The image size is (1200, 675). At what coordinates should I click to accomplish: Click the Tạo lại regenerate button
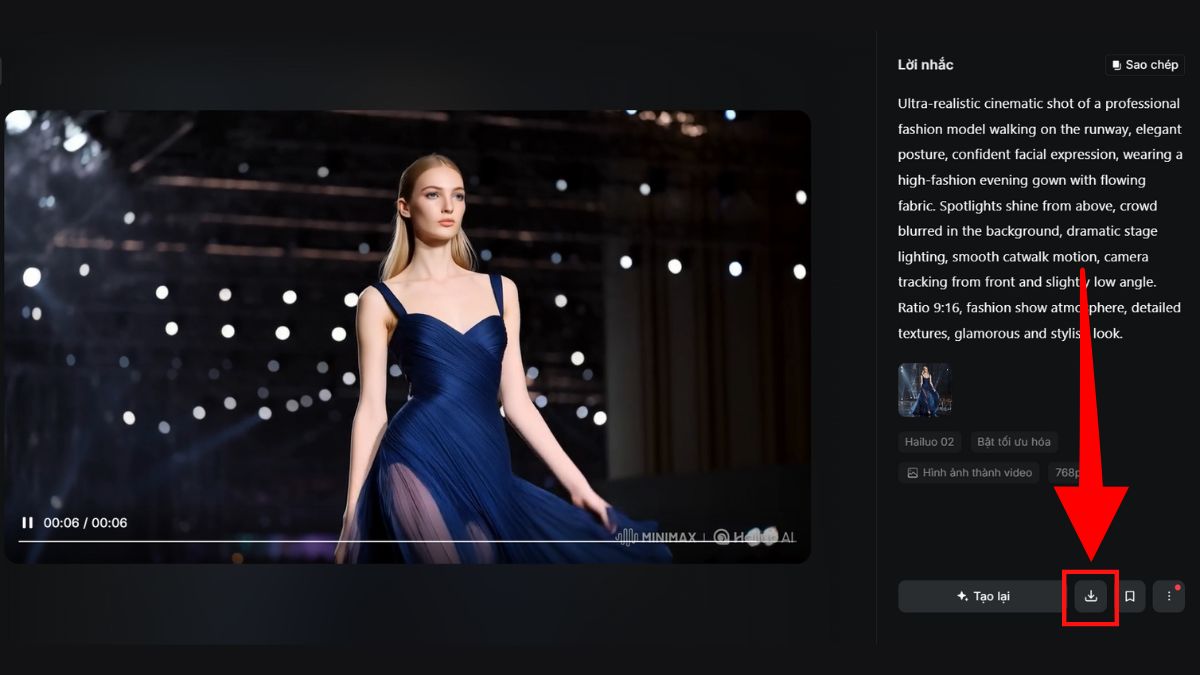point(984,596)
